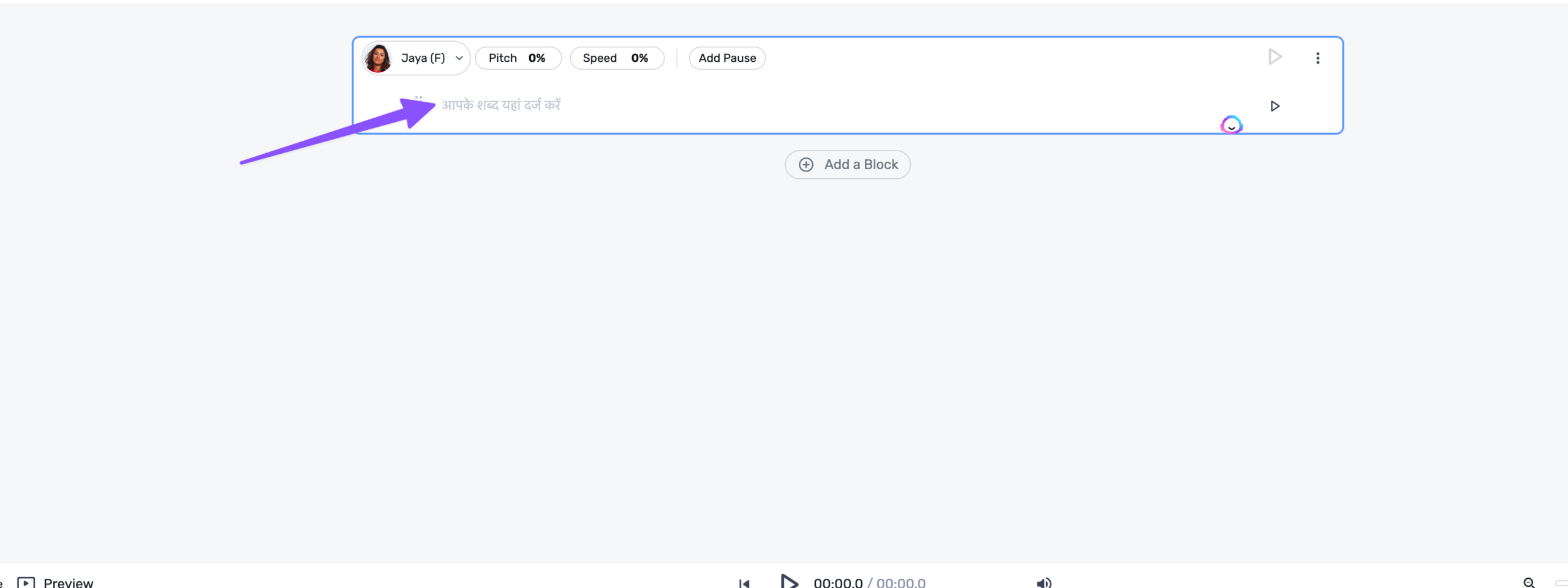Click the zoom out magnifier icon
The image size is (1568, 588).
(x=1529, y=582)
